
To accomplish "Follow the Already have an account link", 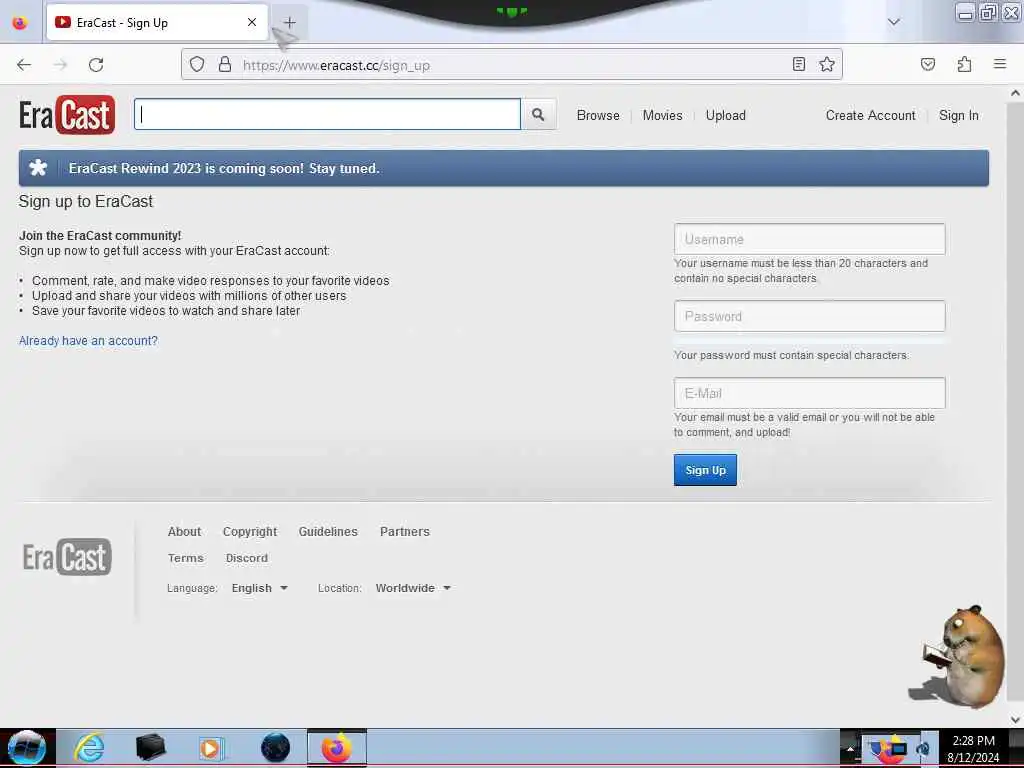I will [88, 341].
